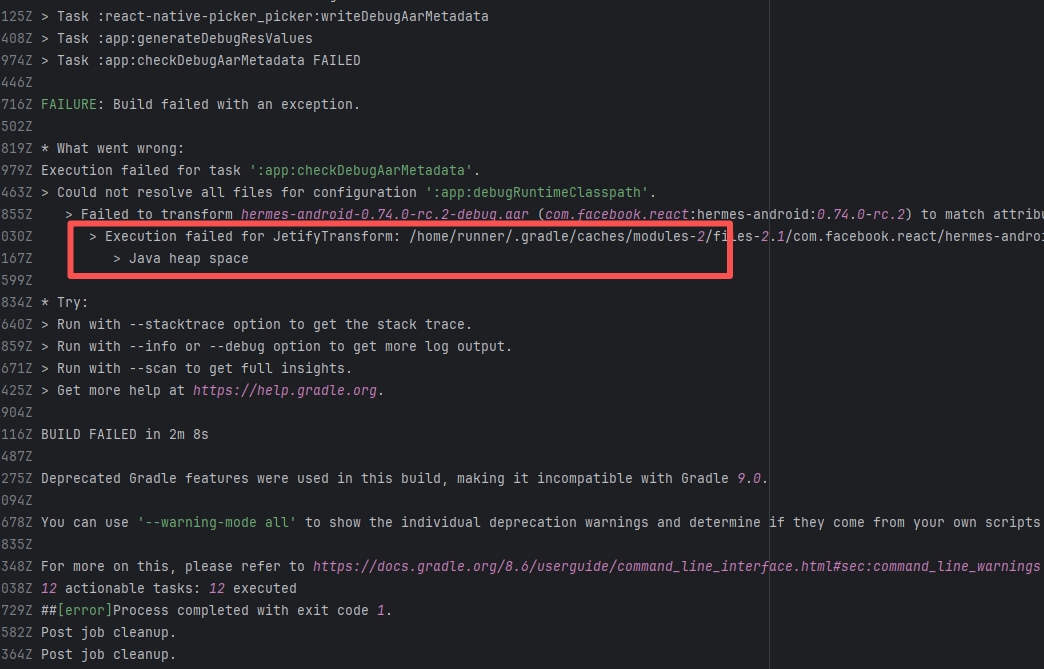This screenshot has height=669, width=1044.
Task: Select the 'Execution failed for JetifyTransform' line
Action: click(x=400, y=236)
